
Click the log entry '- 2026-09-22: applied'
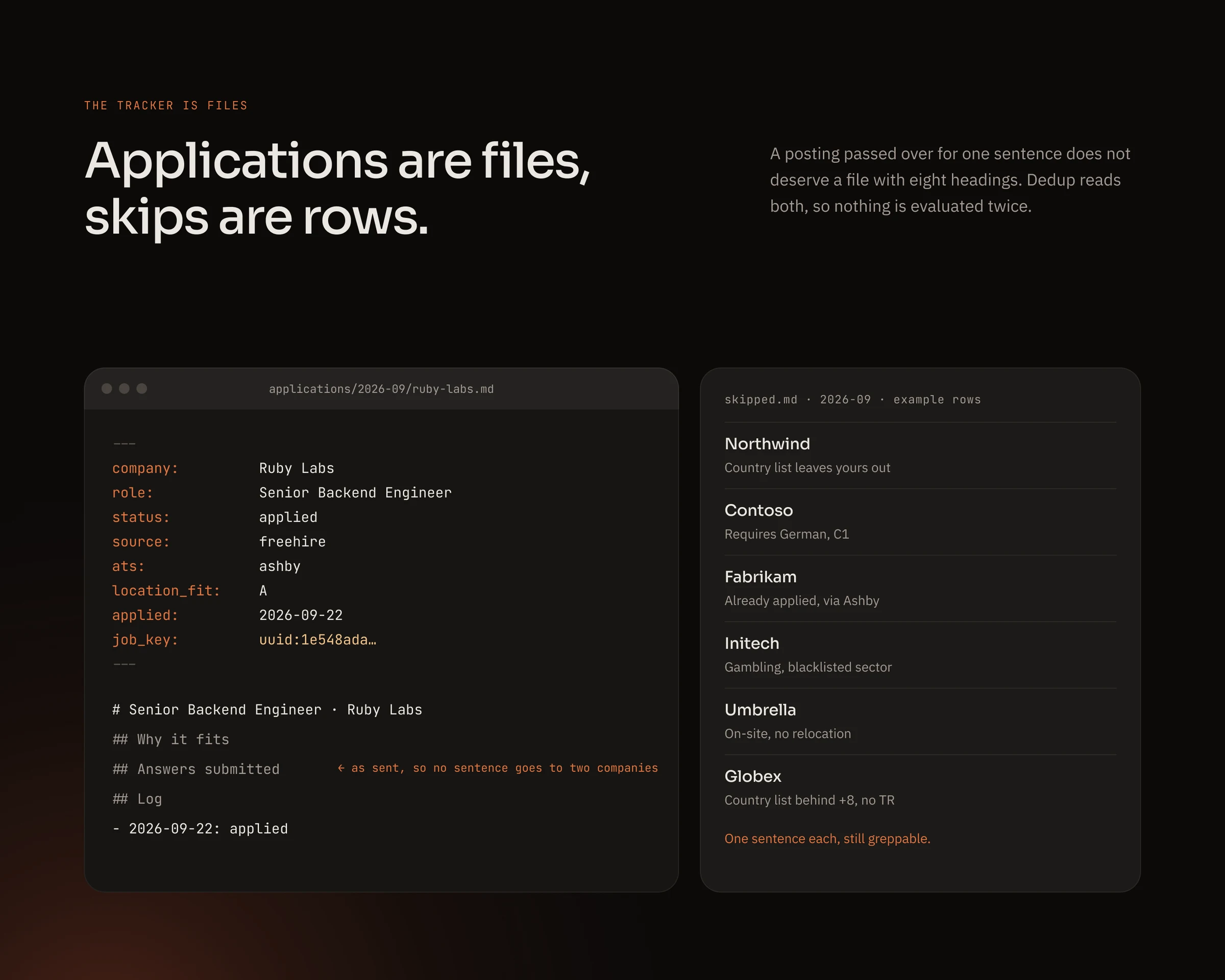pos(200,829)
